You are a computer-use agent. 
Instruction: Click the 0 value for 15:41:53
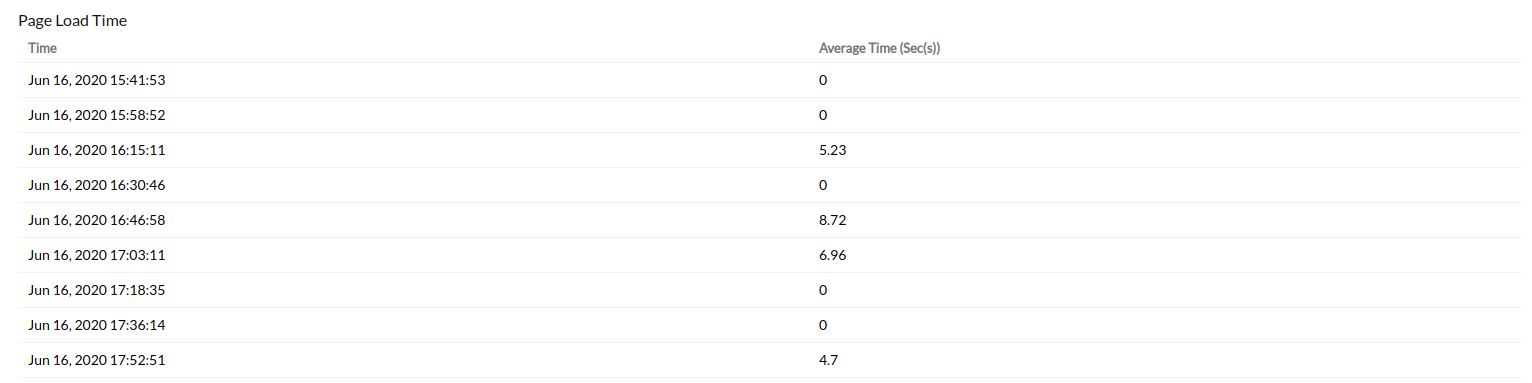[x=823, y=80]
